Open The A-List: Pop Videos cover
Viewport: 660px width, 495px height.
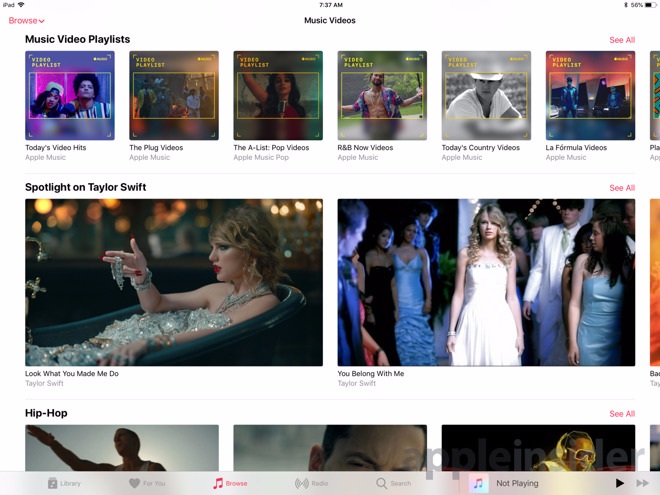[x=278, y=96]
